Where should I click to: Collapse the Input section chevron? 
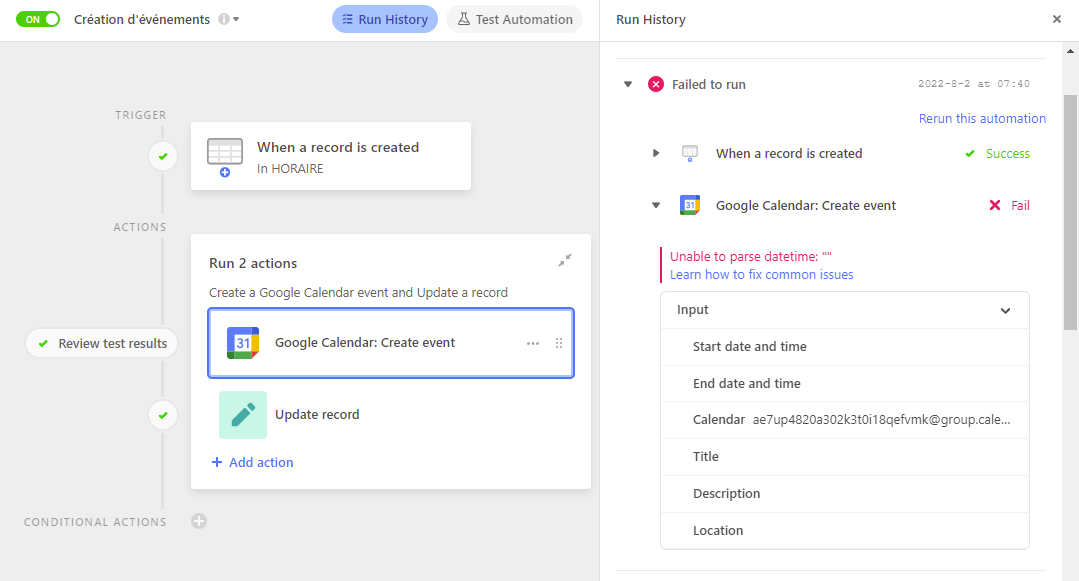click(x=1005, y=310)
